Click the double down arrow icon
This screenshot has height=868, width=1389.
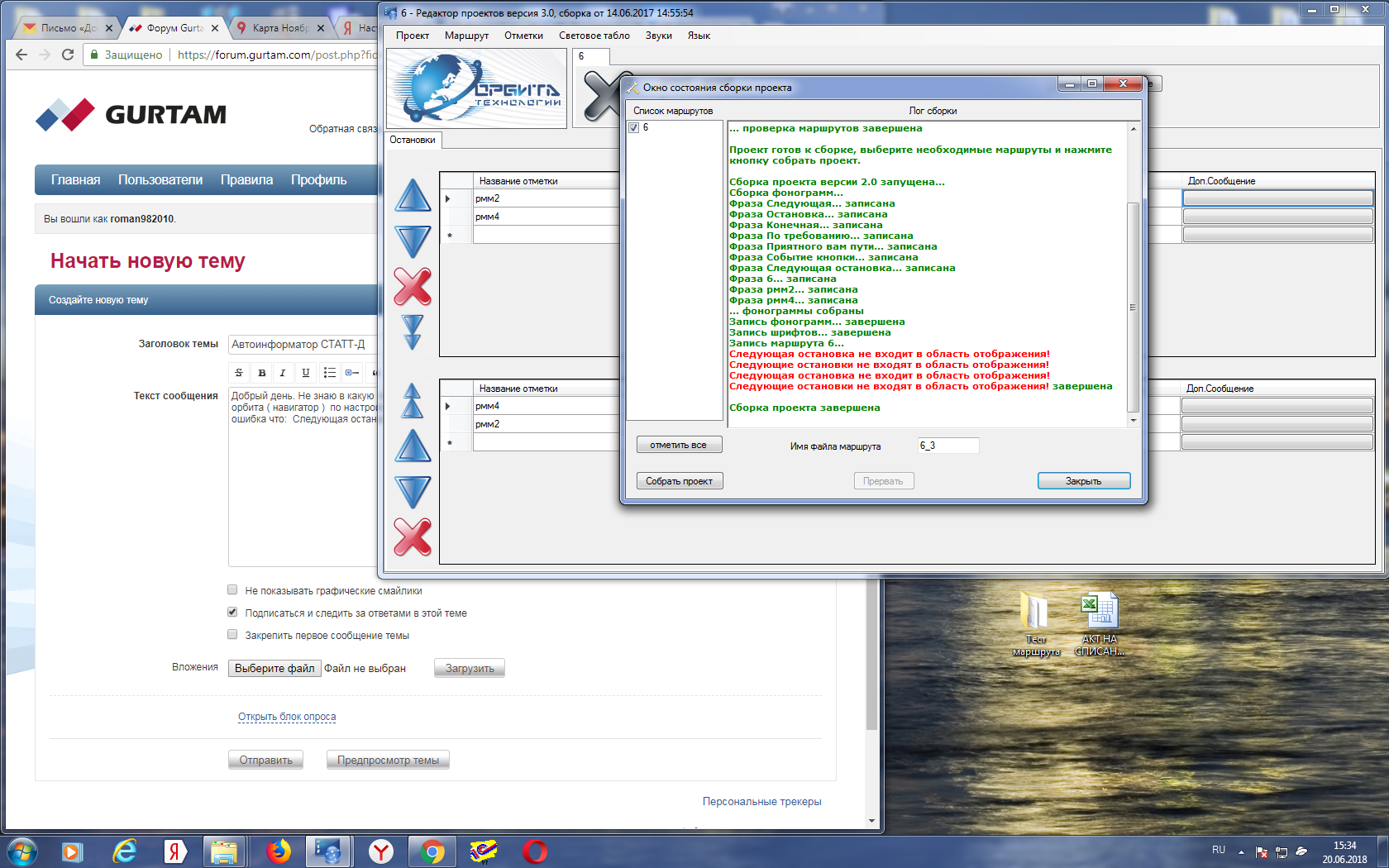click(x=413, y=332)
